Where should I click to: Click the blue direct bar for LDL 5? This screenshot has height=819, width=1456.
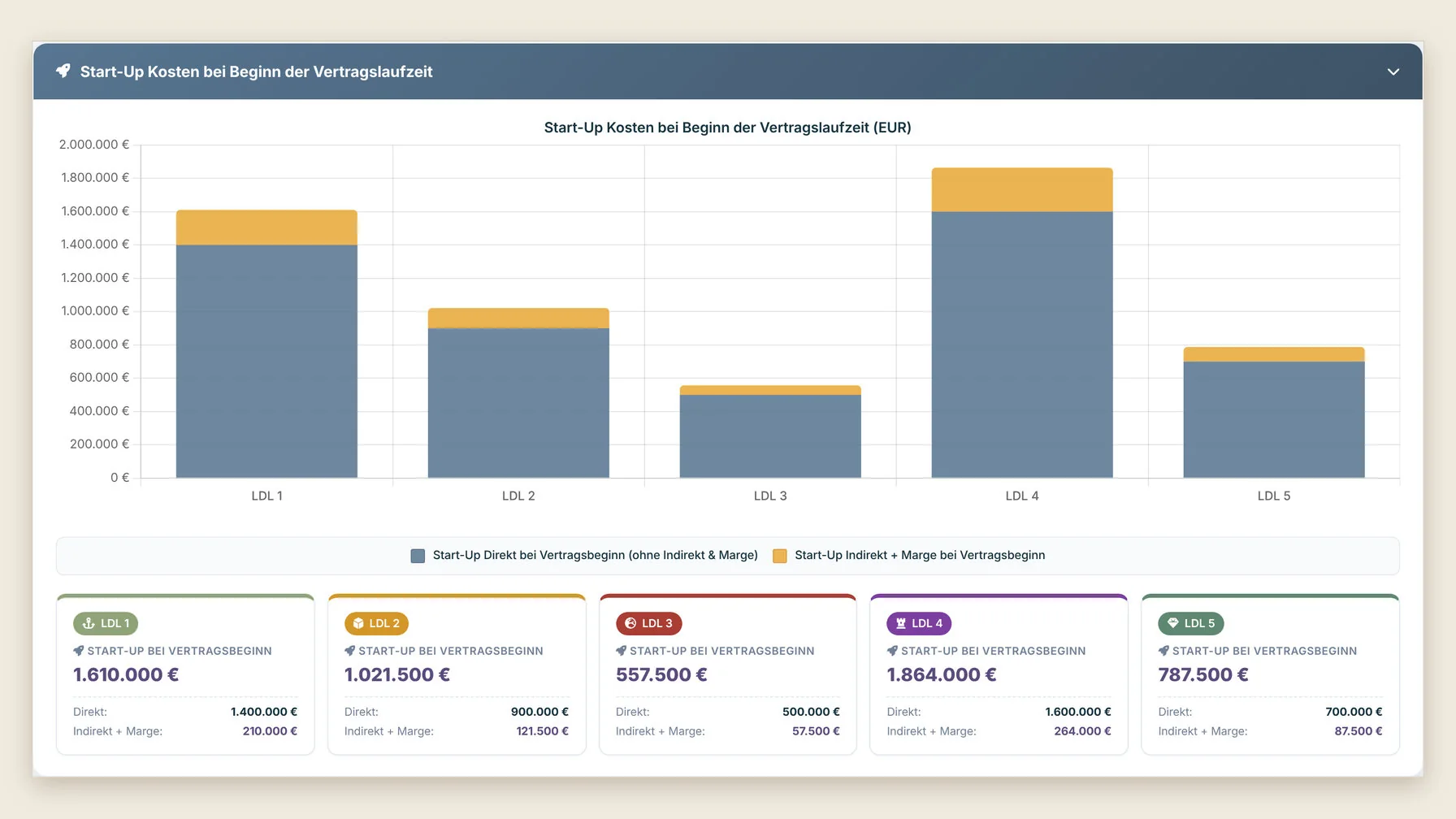point(1274,419)
